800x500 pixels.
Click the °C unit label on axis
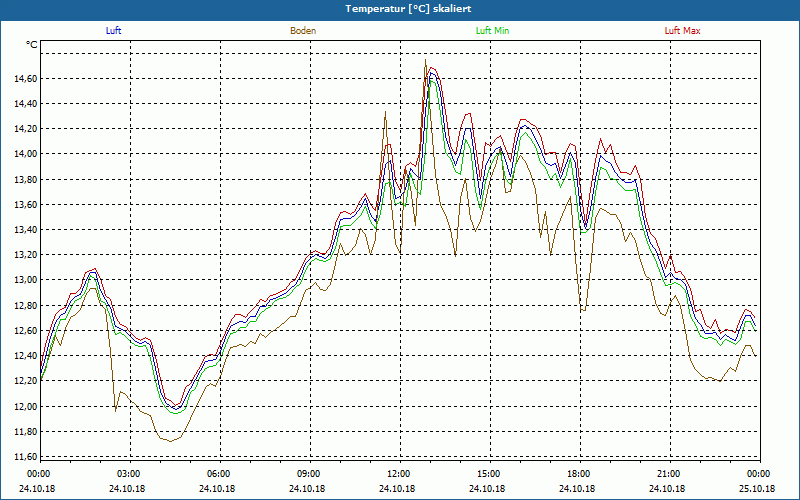click(32, 45)
